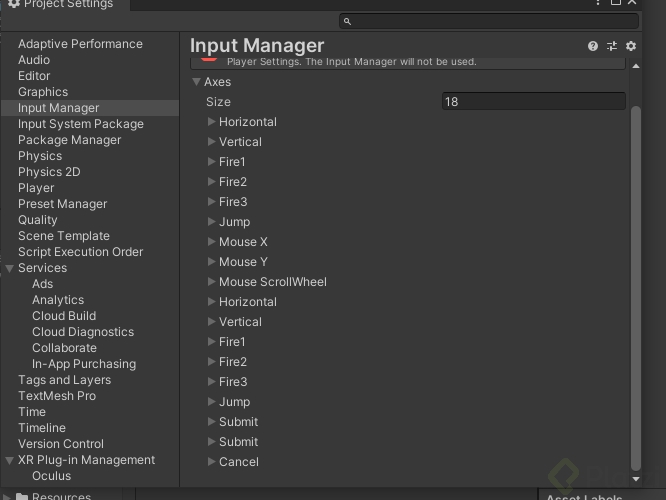Viewport: 666px width, 500px height.
Task: Open Time settings
Action: [32, 412]
